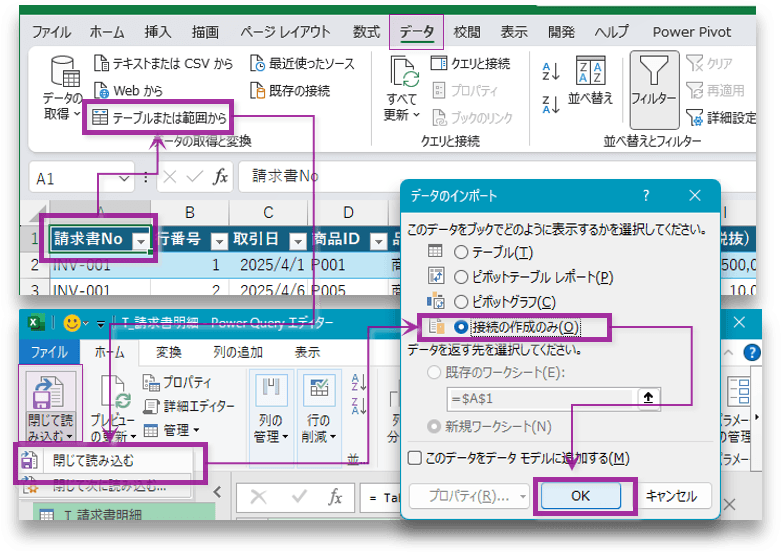Switch to 挿入 ribbon tab
781x553 pixels.
[158, 32]
